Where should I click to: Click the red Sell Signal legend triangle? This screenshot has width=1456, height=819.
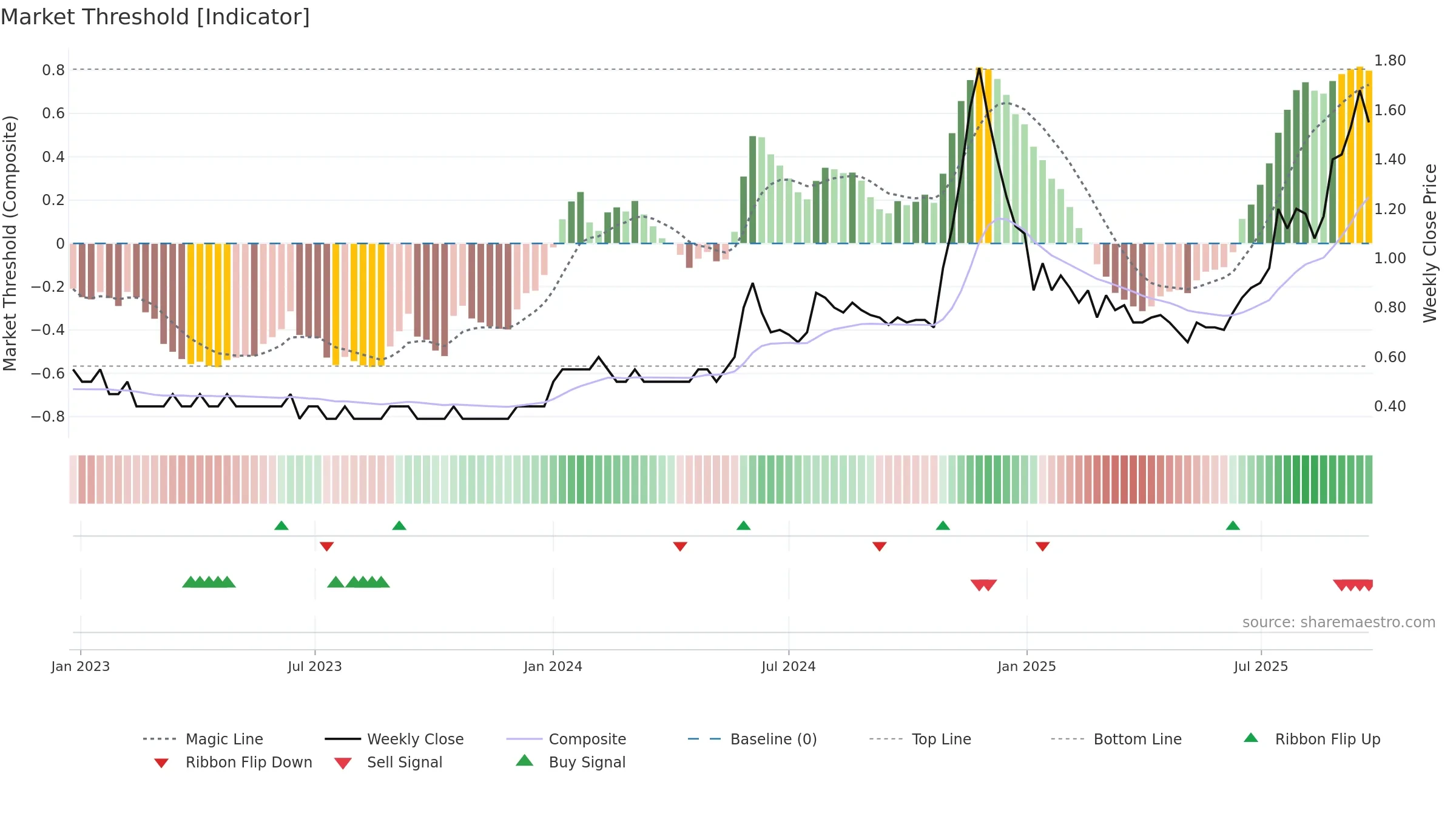pos(343,763)
